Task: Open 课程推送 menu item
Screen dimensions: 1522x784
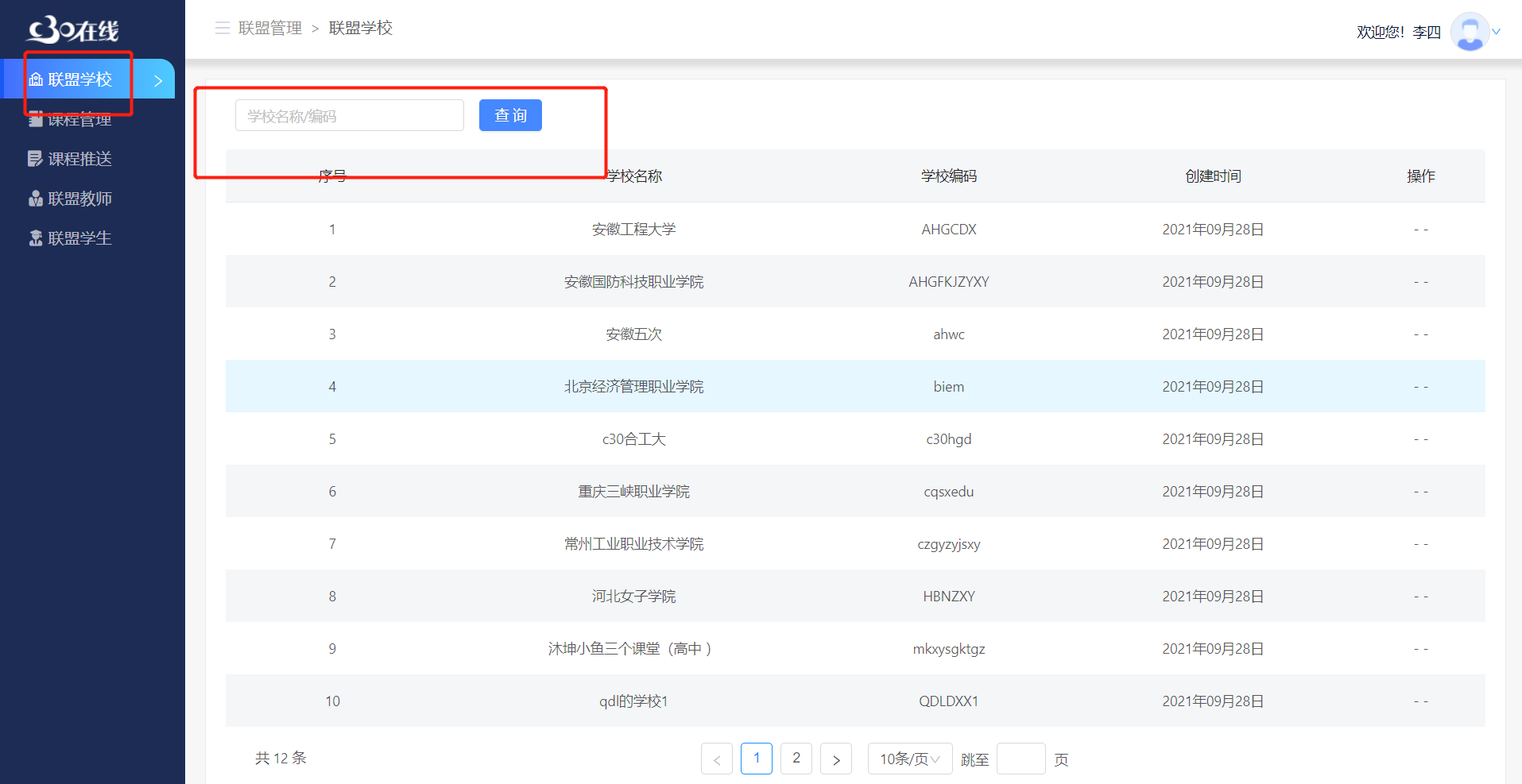Action: click(79, 159)
